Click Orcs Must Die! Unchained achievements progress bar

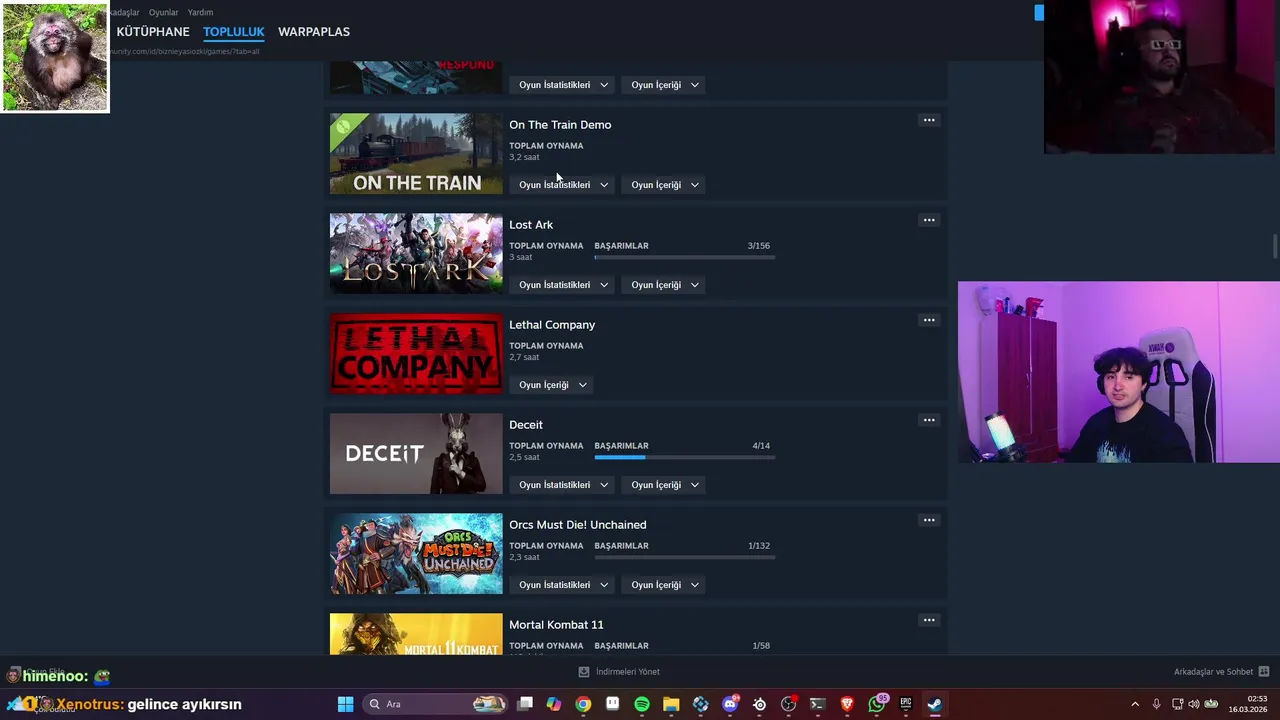(x=685, y=558)
